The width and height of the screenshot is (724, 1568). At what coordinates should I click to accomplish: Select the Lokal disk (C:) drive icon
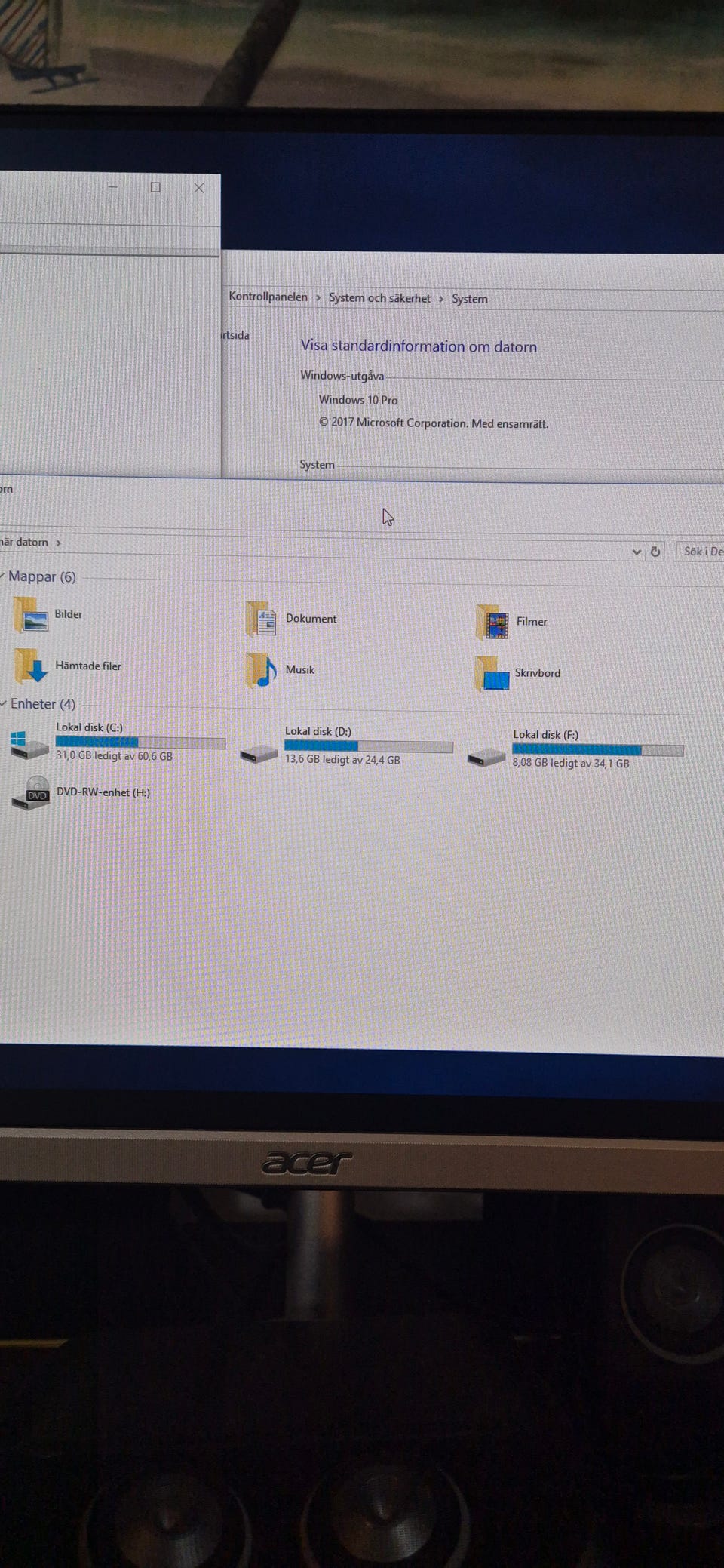point(29,744)
